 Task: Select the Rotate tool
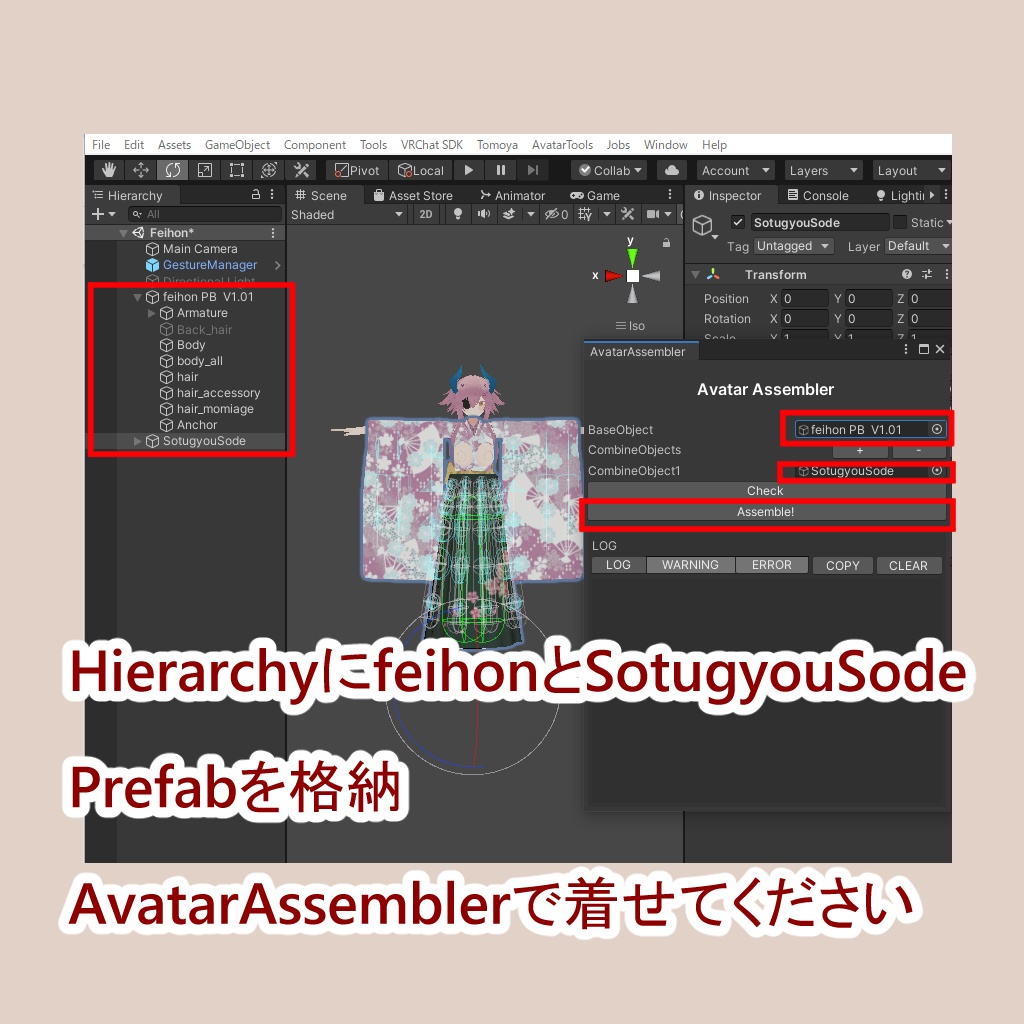172,170
